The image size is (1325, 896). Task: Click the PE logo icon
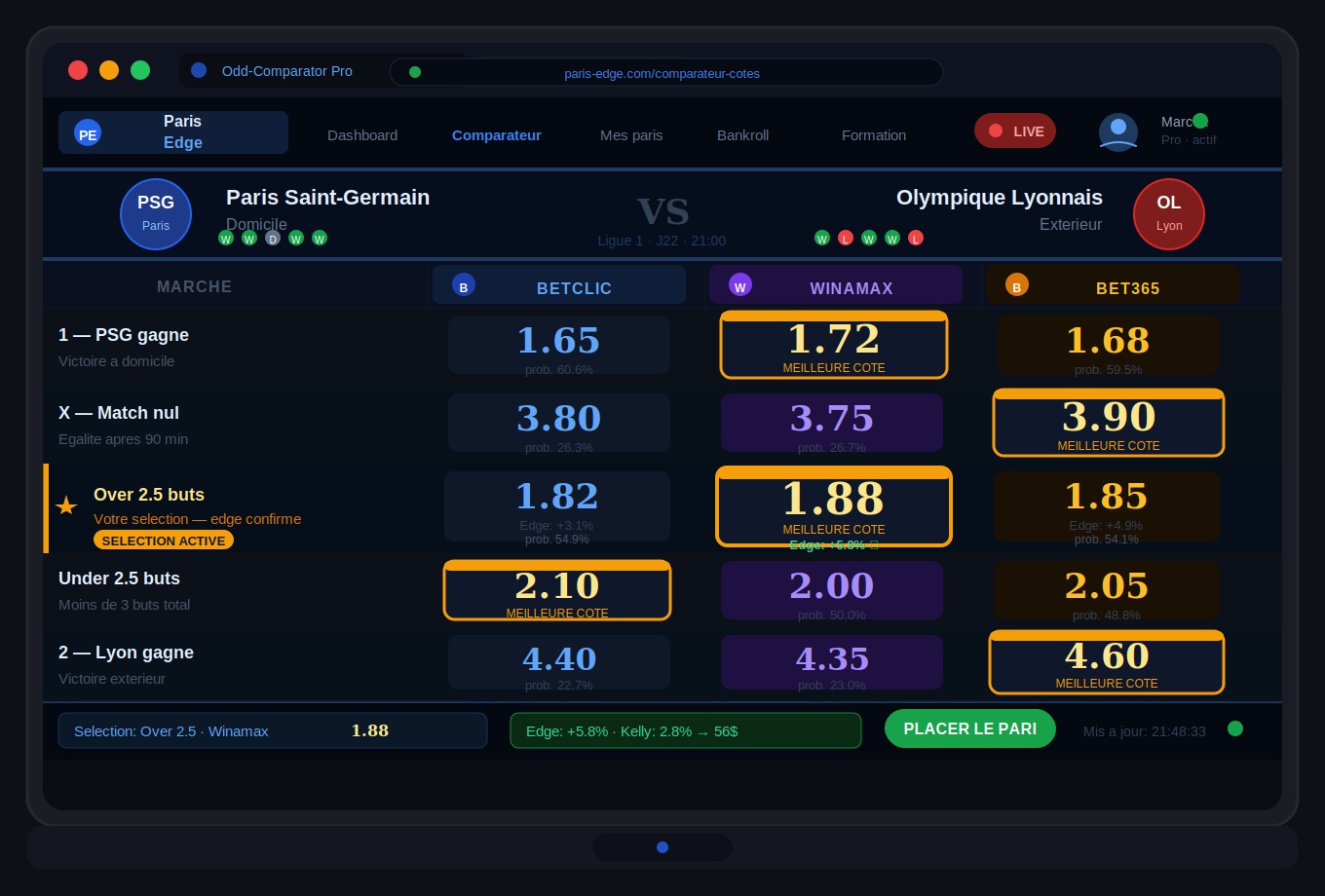(88, 132)
